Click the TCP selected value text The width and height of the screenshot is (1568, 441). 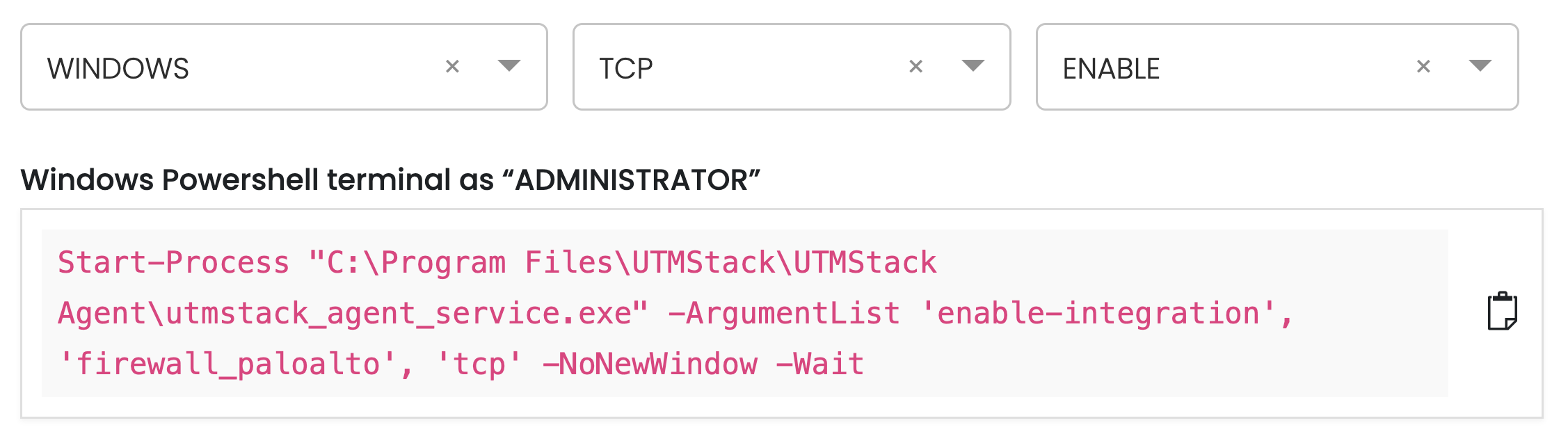tap(626, 69)
